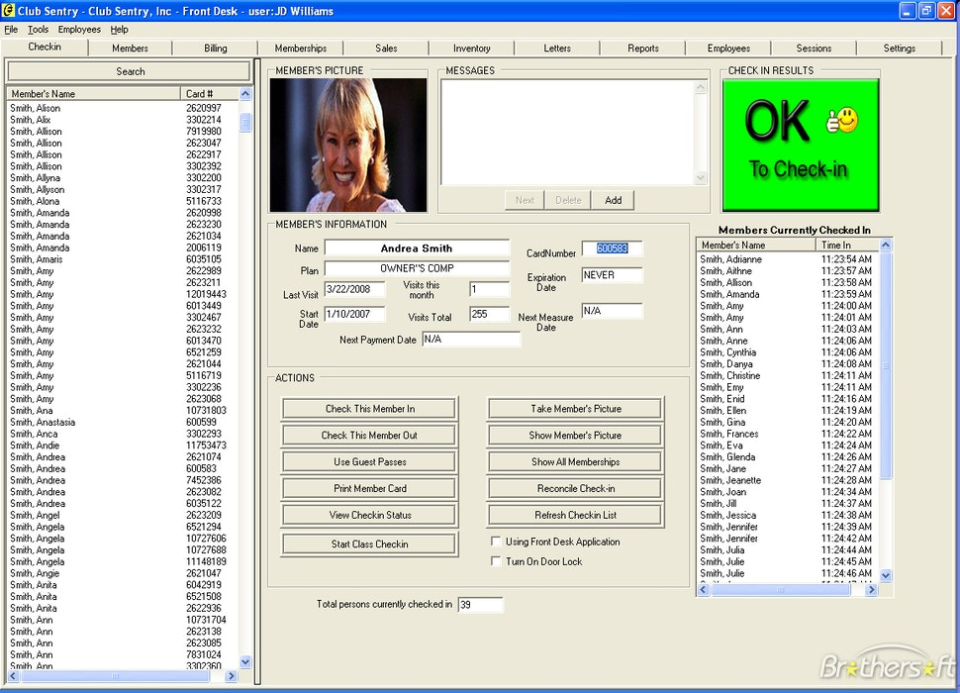This screenshot has height=693, width=960.
Task: Click the Expiration Date field
Action: (612, 275)
